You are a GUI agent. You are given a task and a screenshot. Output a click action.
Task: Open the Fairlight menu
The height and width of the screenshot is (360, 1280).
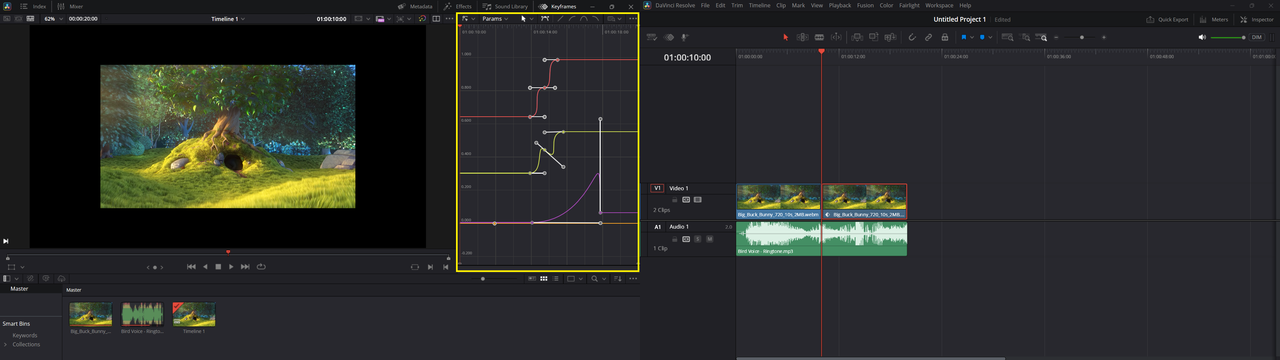910,5
